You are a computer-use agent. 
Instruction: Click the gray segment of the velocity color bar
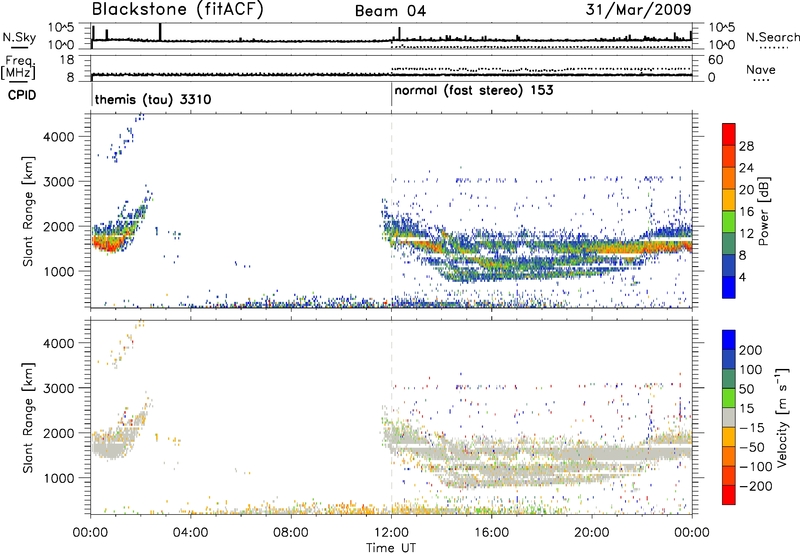click(x=729, y=418)
